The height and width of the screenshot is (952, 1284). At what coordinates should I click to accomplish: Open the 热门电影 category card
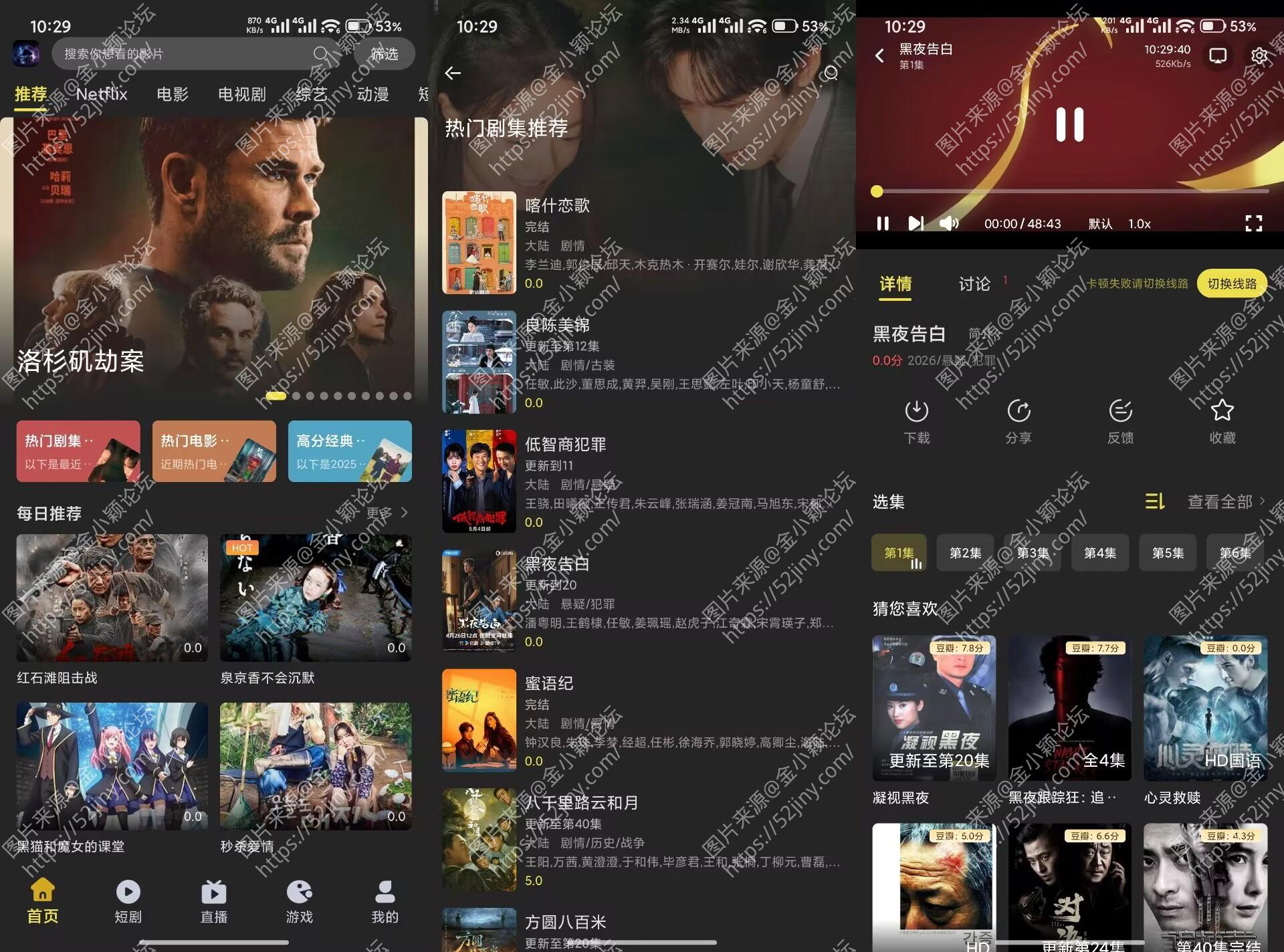214,451
